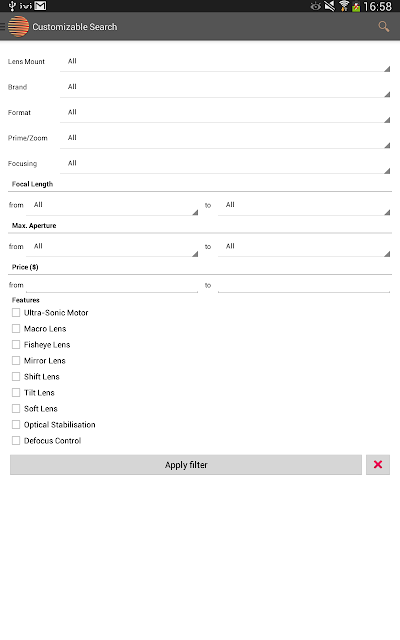Tap the muted sound status icon

pyautogui.click(x=329, y=6)
